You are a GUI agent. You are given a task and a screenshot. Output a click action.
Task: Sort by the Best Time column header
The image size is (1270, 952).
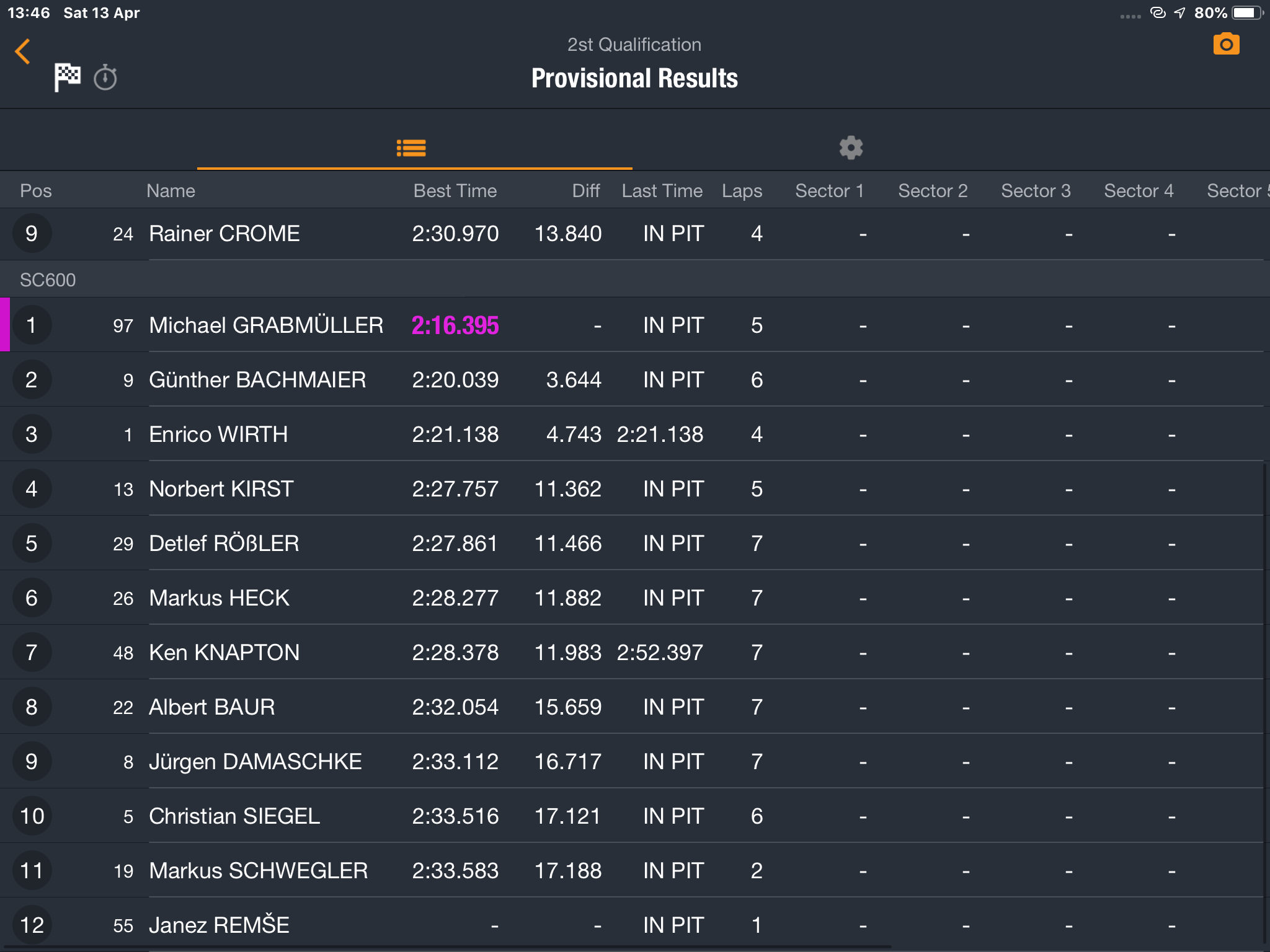pyautogui.click(x=455, y=191)
